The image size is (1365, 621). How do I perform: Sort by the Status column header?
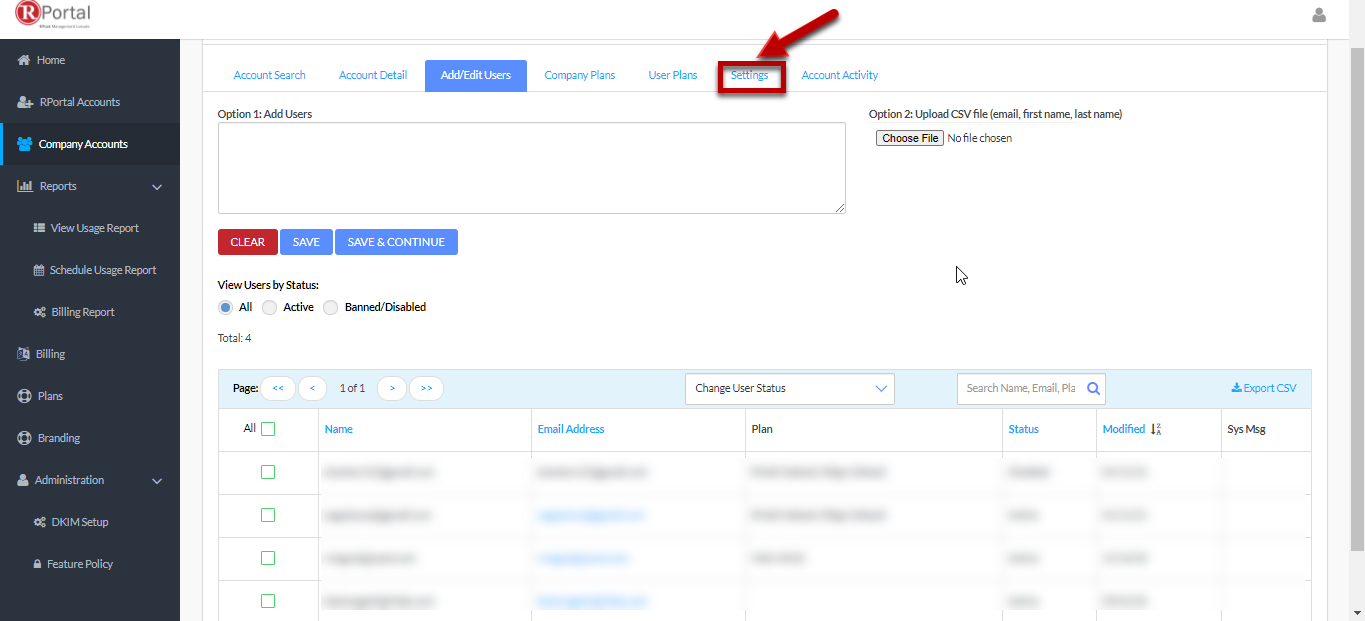click(1023, 429)
